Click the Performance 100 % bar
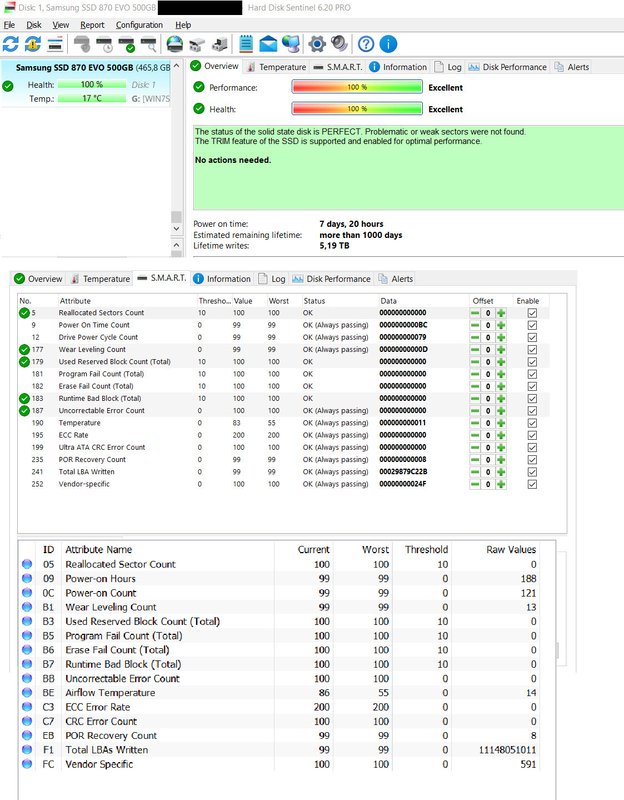The width and height of the screenshot is (624, 800). coord(357,87)
